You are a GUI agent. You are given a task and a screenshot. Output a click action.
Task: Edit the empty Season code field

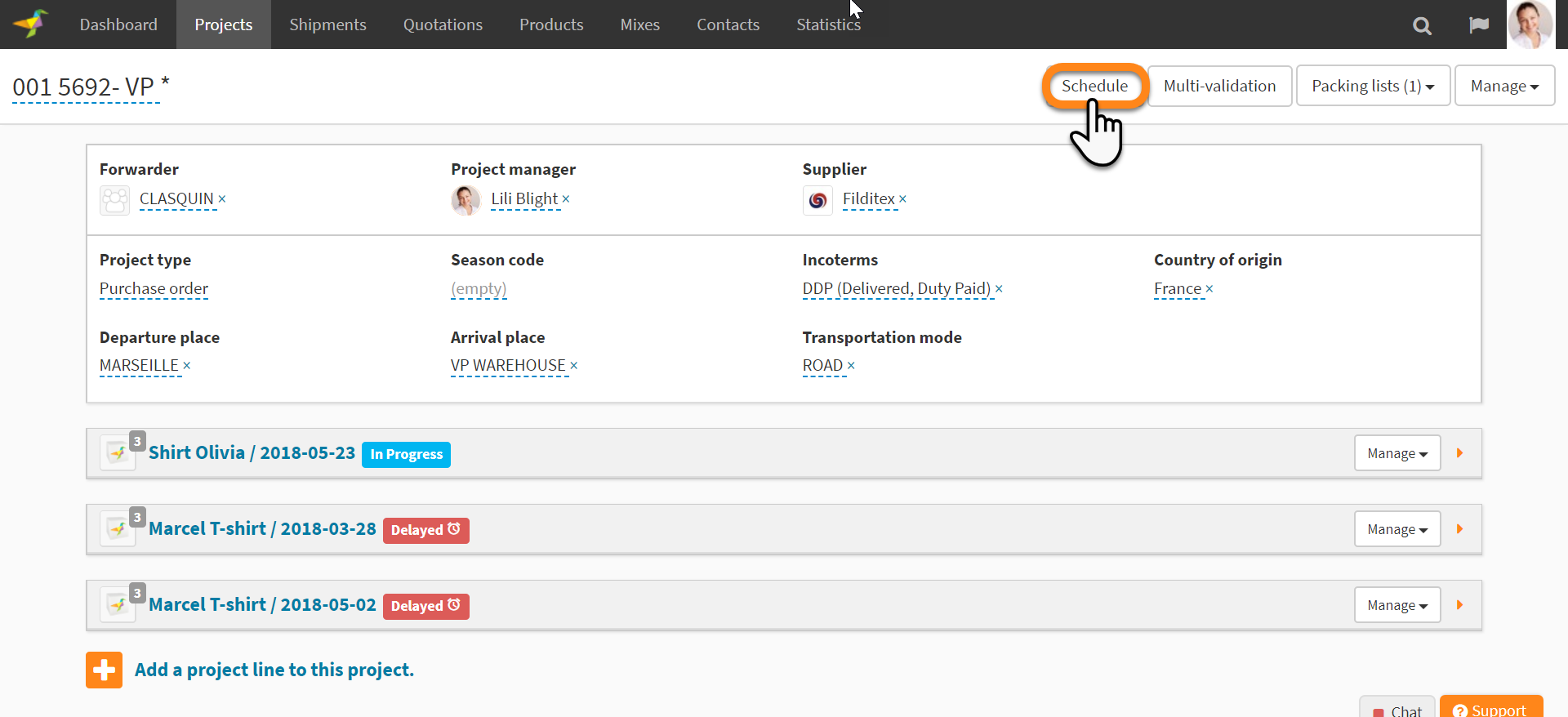pyautogui.click(x=479, y=289)
